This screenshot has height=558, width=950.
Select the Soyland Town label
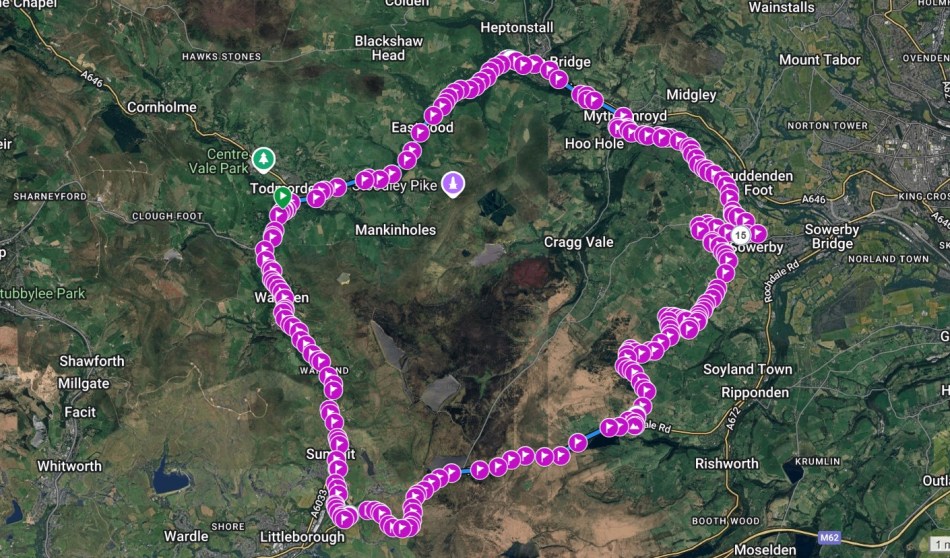748,370
